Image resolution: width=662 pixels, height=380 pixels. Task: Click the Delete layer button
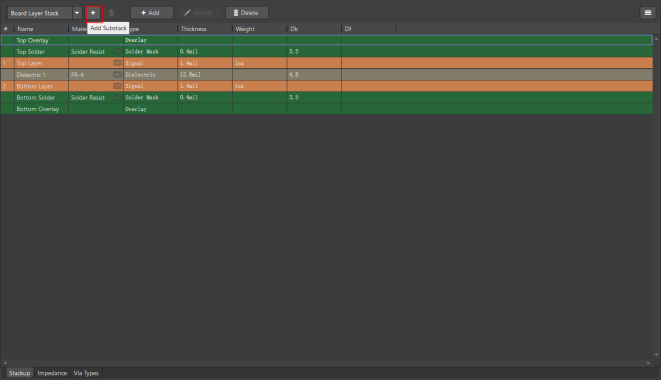tap(247, 13)
